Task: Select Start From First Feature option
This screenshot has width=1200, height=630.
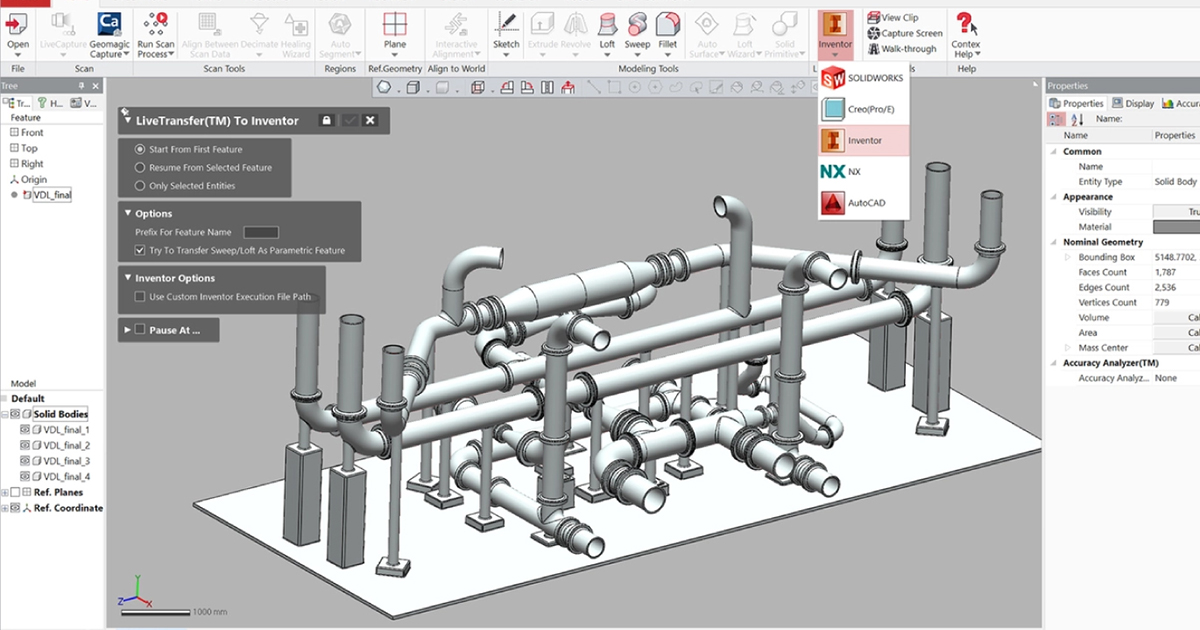Action: (x=140, y=149)
